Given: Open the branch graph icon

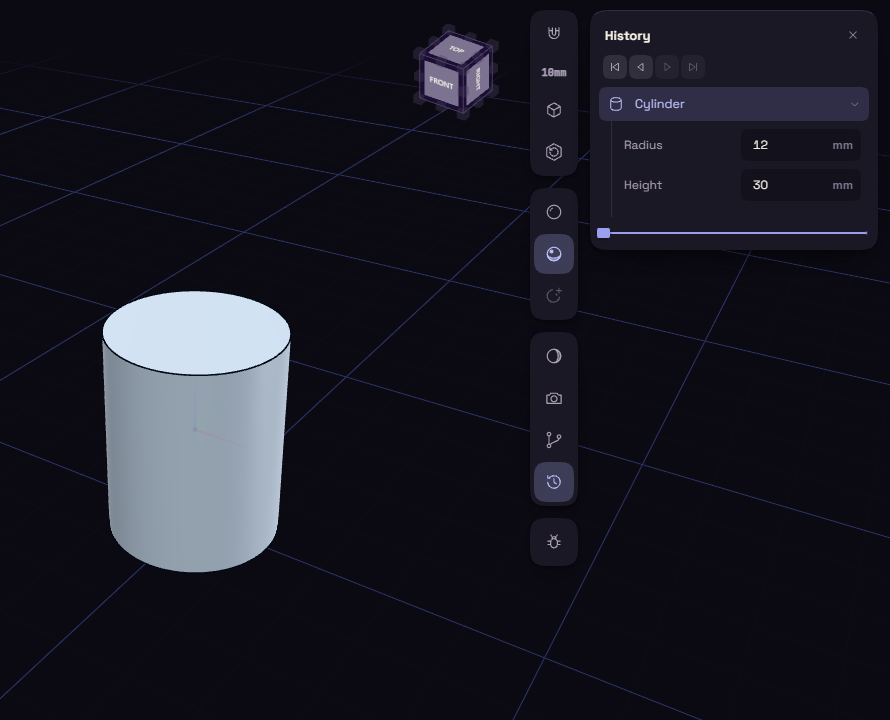Looking at the screenshot, I should pos(554,440).
